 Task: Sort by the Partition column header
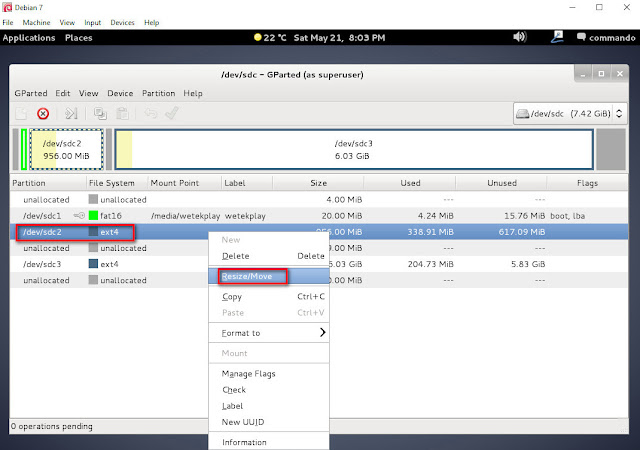pos(48,183)
